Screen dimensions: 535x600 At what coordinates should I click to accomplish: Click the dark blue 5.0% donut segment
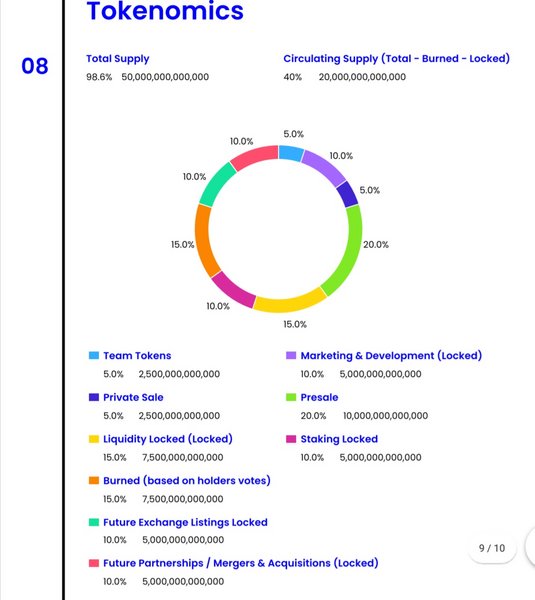tap(348, 194)
